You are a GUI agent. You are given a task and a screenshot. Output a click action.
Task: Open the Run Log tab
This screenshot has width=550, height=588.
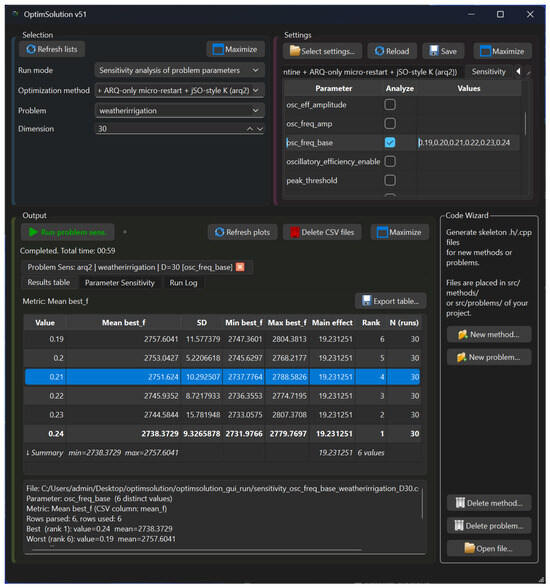tap(183, 283)
